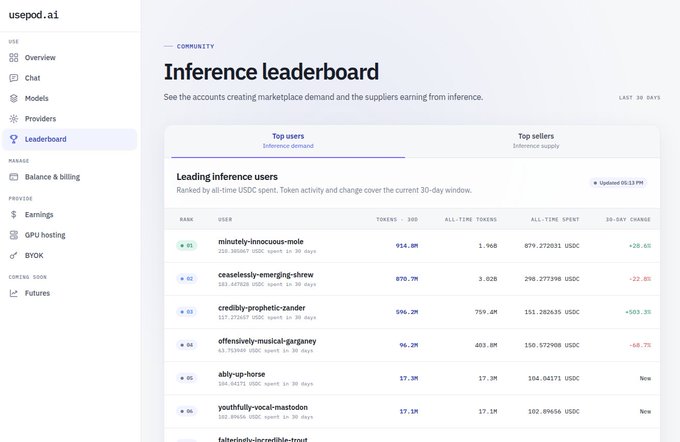Select user minutely-innocuous-mole
Viewport: 680px width, 442px height.
click(x=261, y=242)
